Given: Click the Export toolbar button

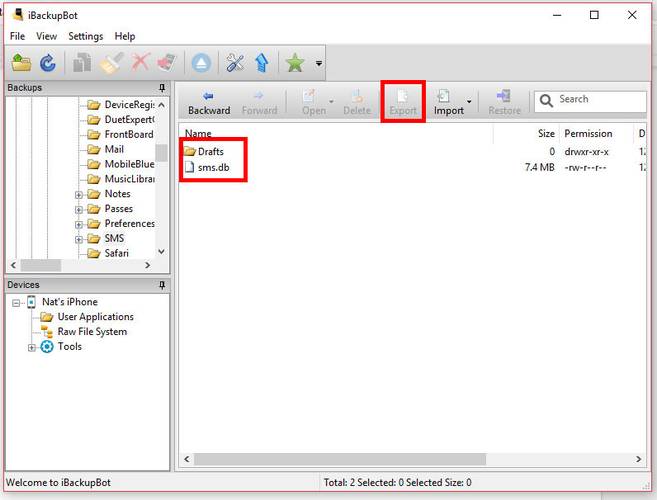Looking at the screenshot, I should pos(403,103).
